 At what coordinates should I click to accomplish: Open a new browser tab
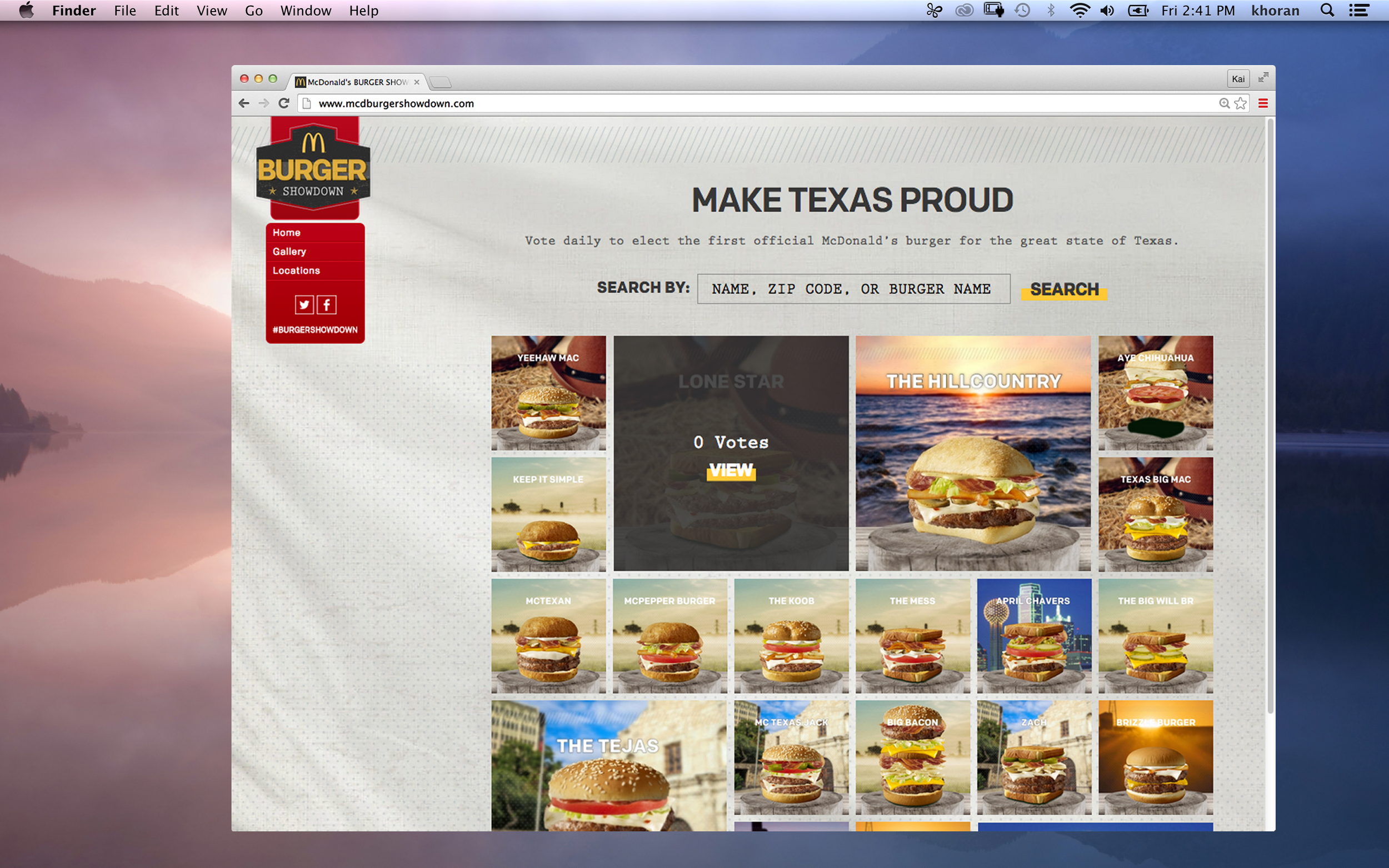441,83
